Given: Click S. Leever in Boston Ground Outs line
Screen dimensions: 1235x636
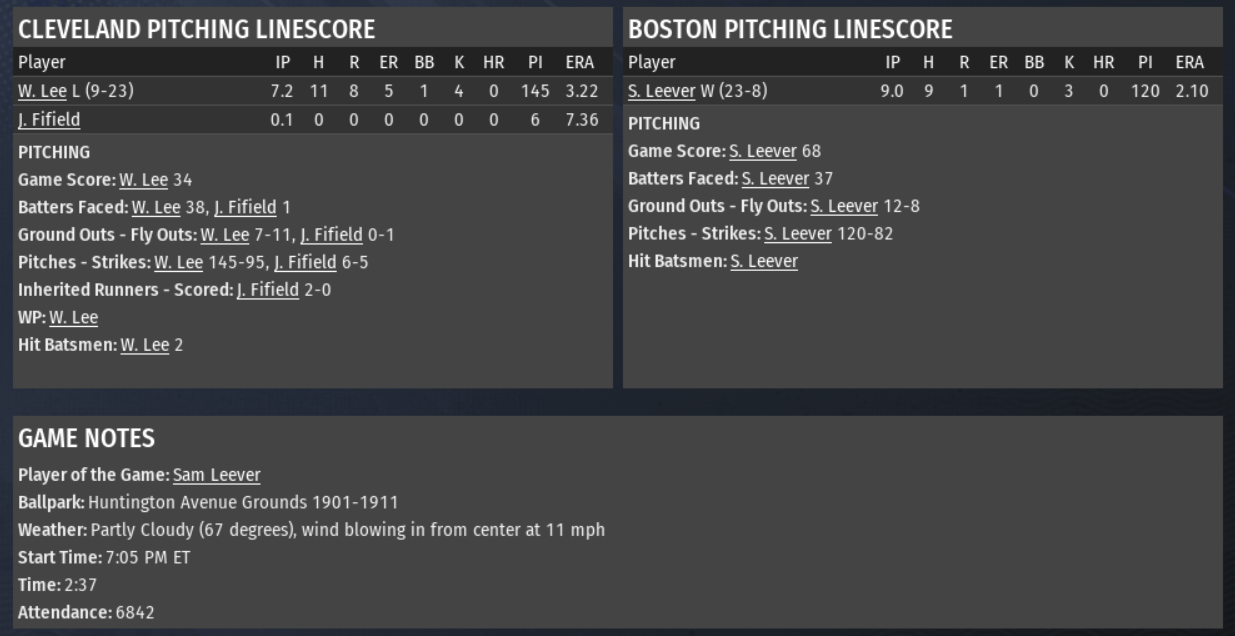Looking at the screenshot, I should (843, 207).
